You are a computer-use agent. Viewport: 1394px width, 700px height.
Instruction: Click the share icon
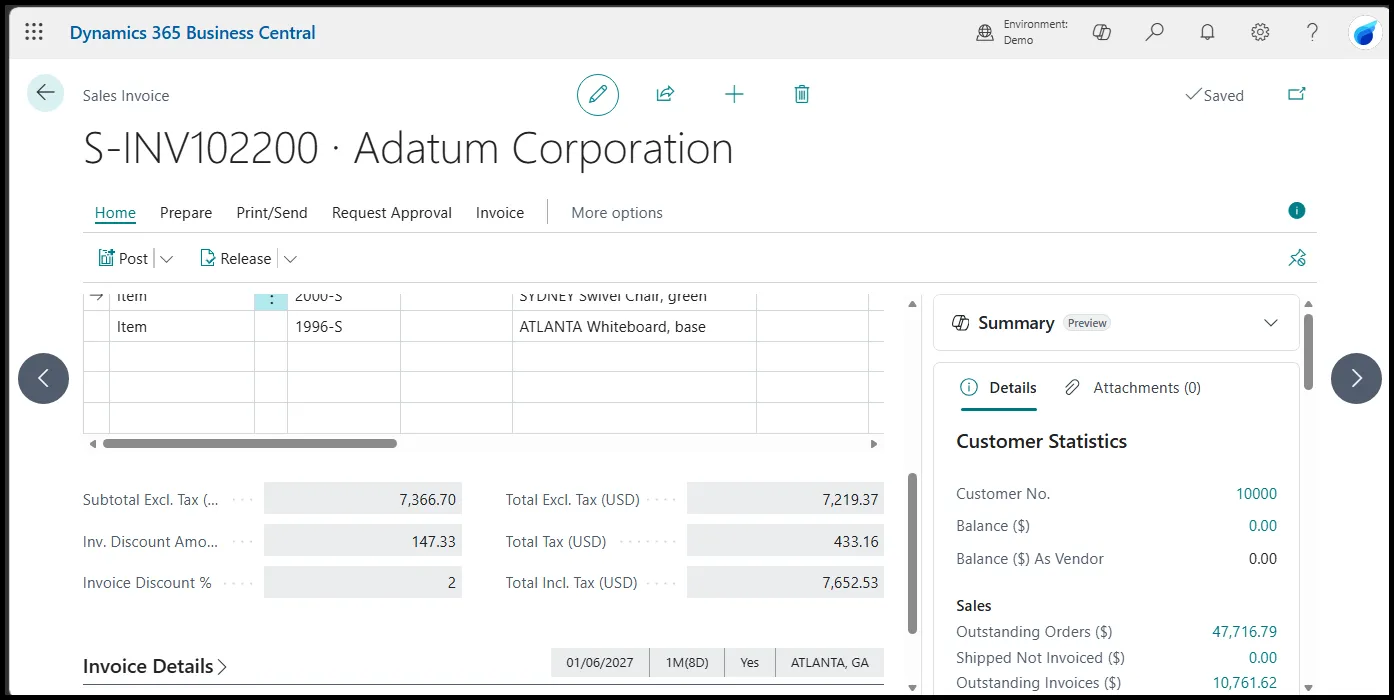click(665, 94)
